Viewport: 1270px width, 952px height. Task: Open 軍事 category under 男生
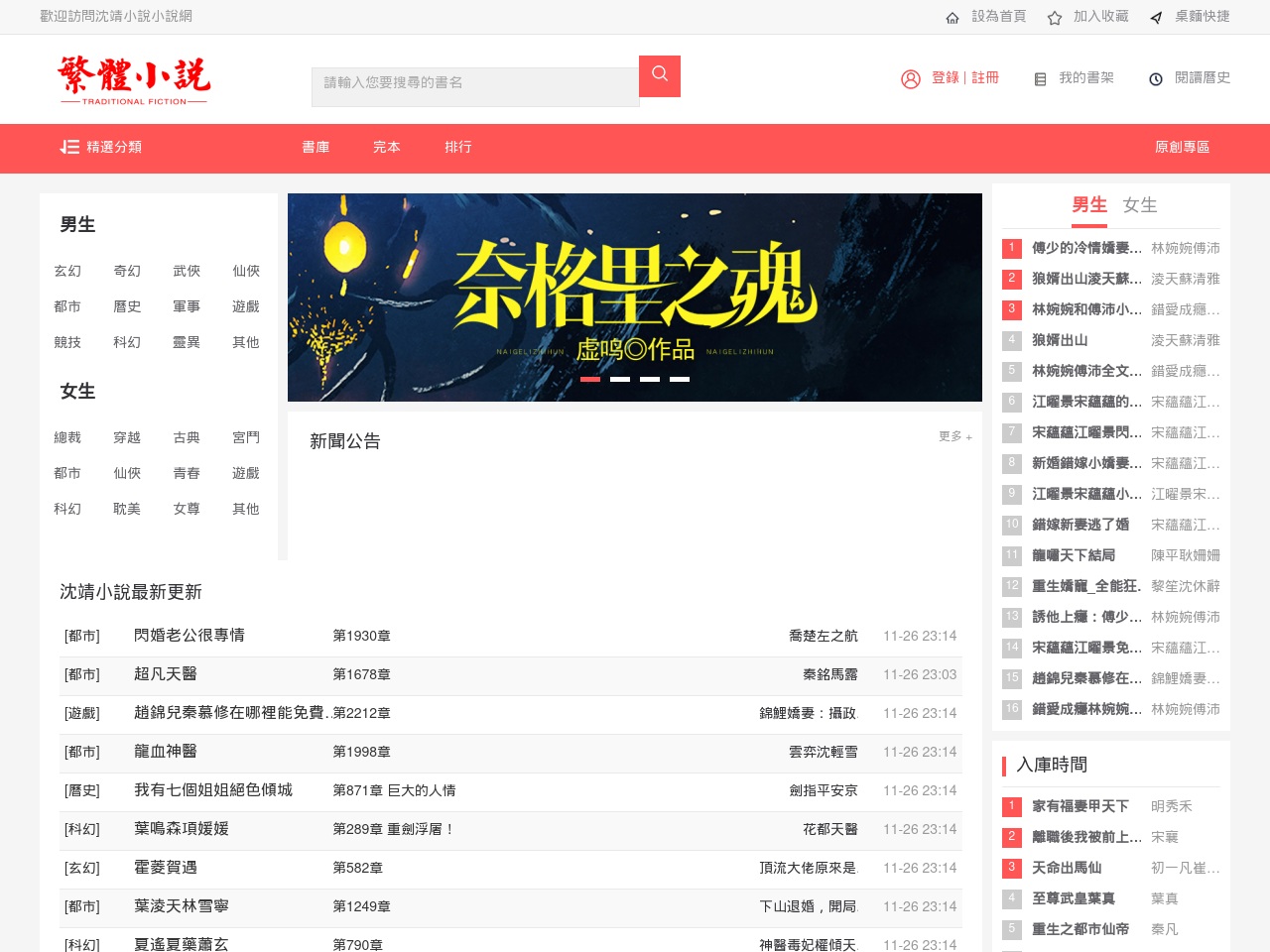click(187, 306)
